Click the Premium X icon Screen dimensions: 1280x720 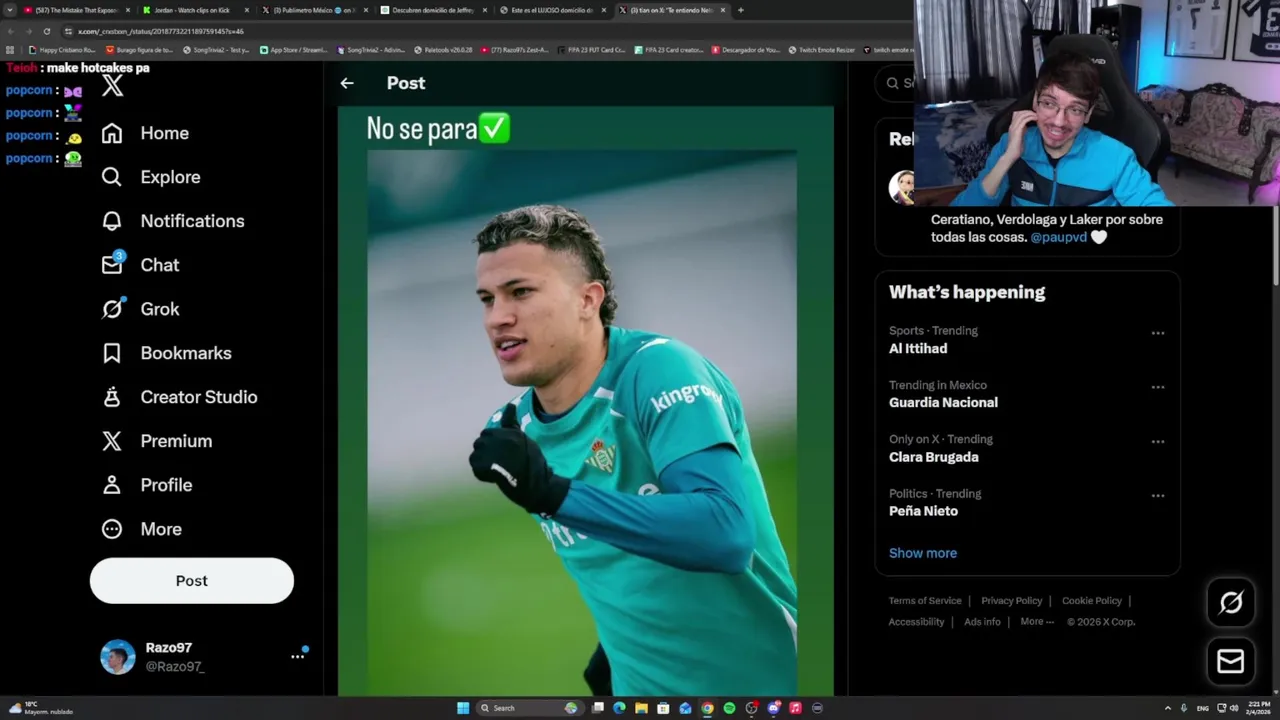(112, 441)
